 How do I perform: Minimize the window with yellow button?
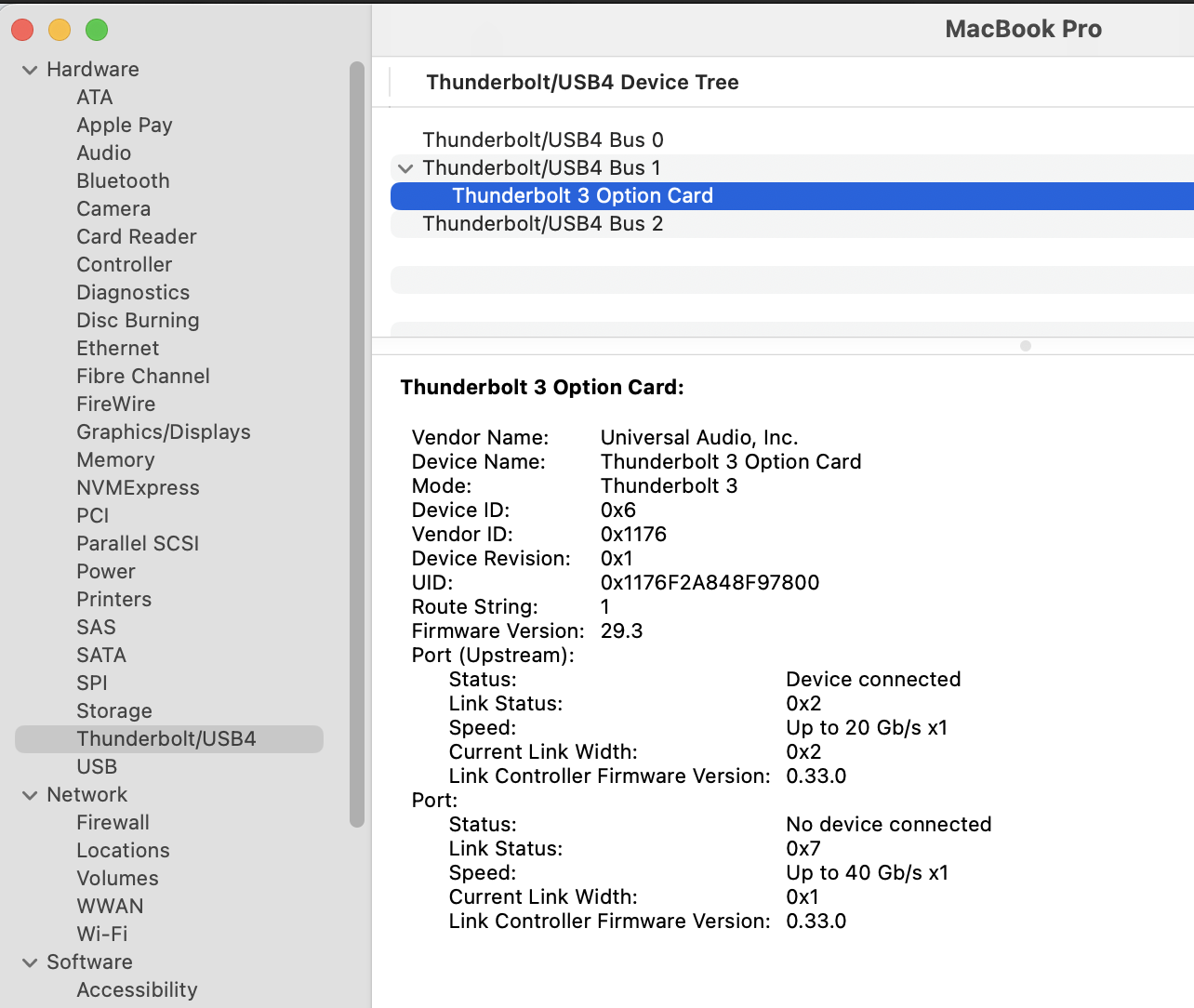60,30
